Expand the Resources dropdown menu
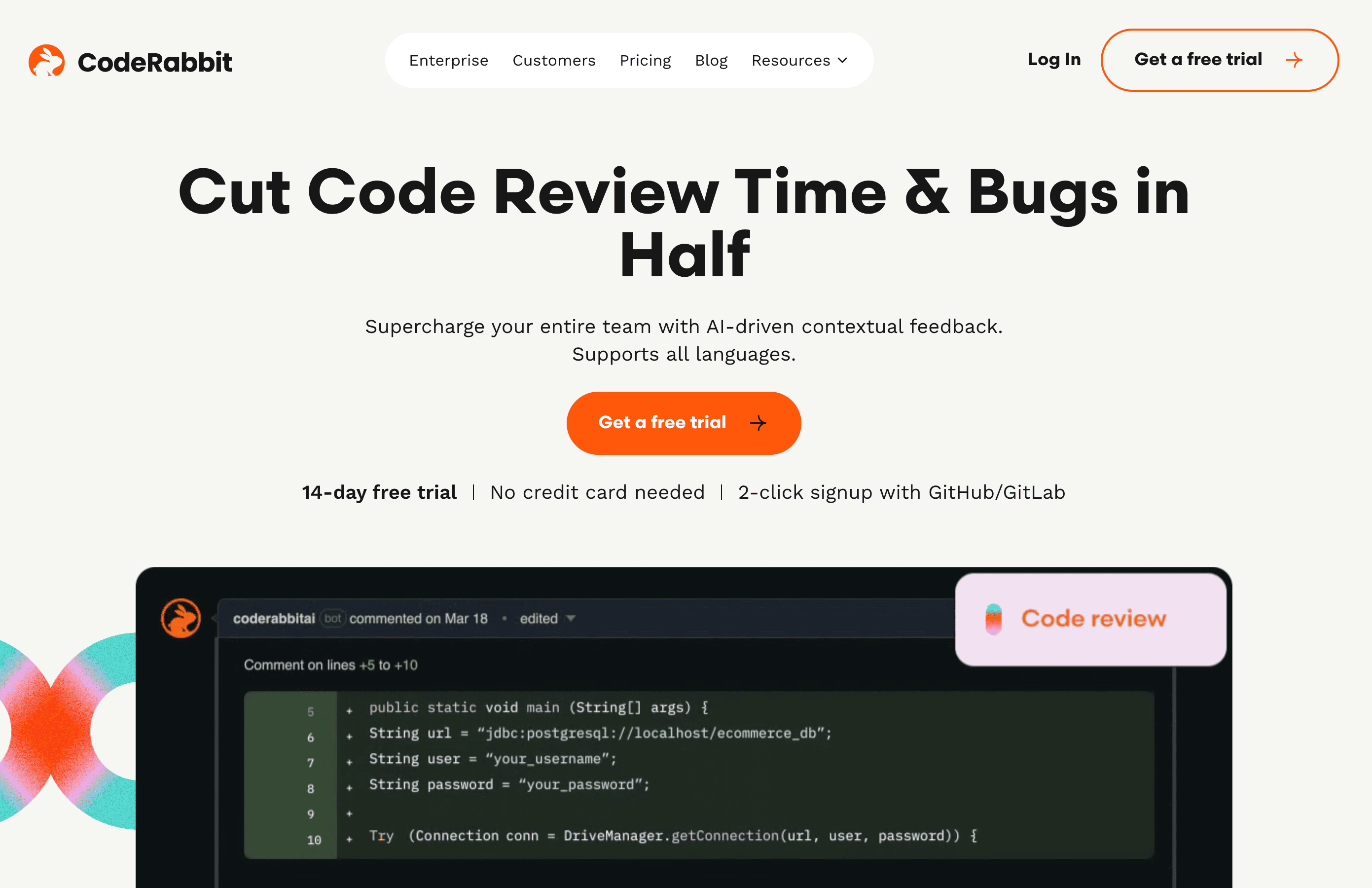The height and width of the screenshot is (888, 1372). (x=800, y=60)
